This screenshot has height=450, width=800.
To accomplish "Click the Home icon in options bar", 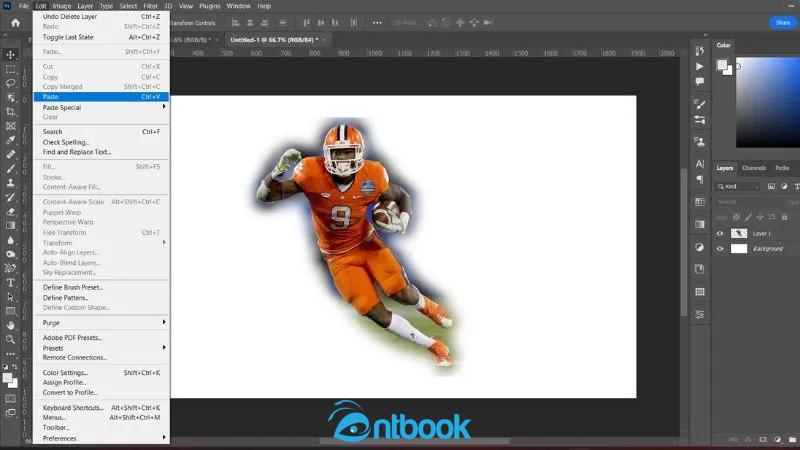I will (x=15, y=23).
